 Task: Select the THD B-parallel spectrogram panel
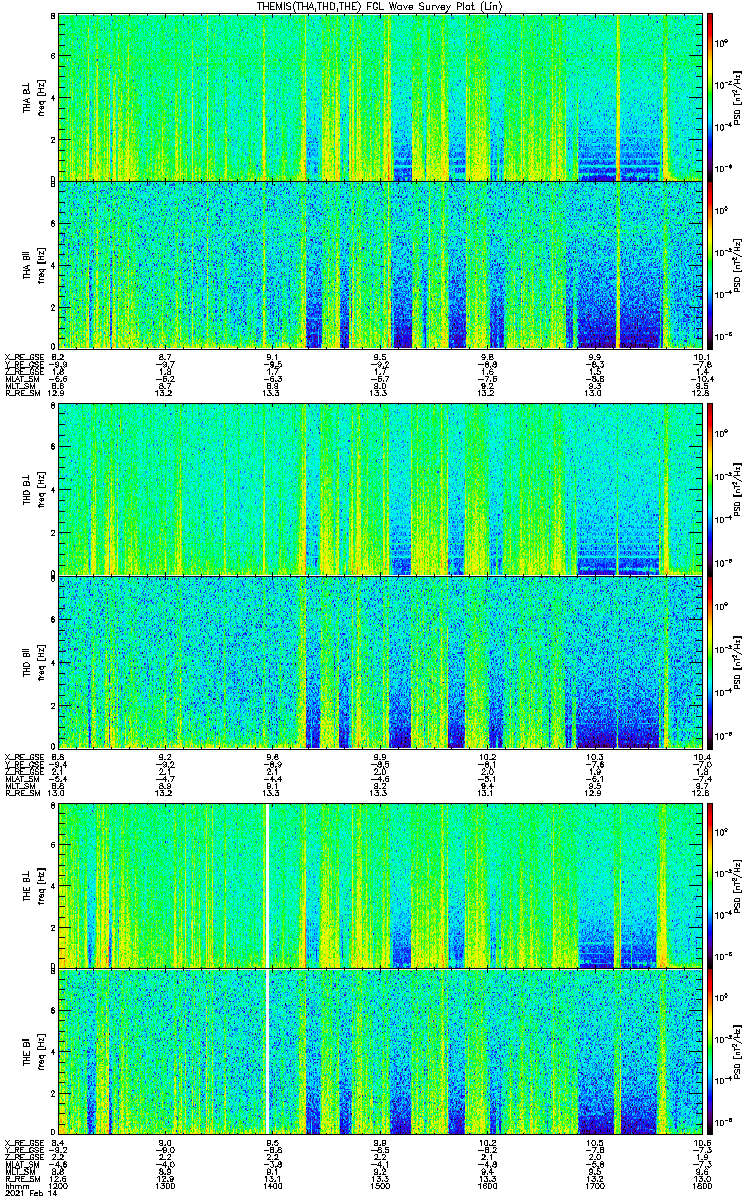[380, 661]
